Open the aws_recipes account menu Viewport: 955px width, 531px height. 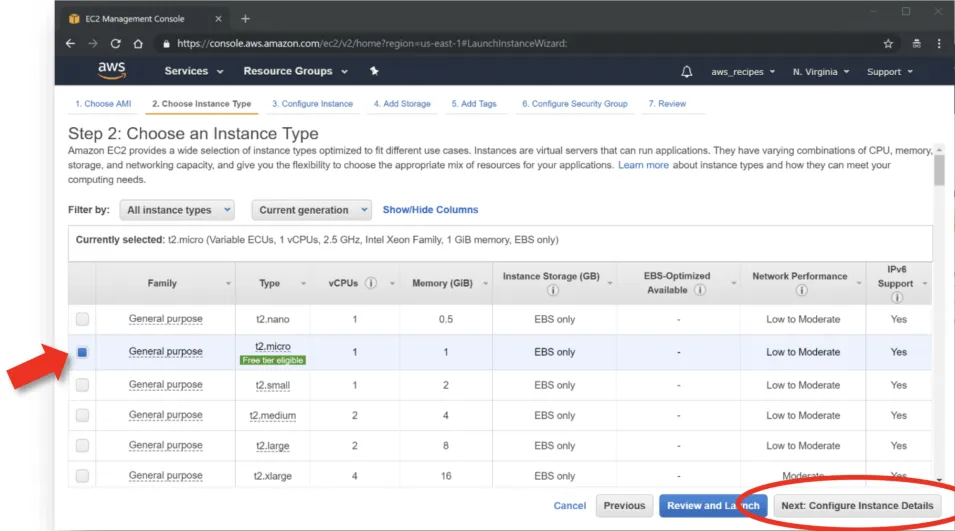pos(743,72)
